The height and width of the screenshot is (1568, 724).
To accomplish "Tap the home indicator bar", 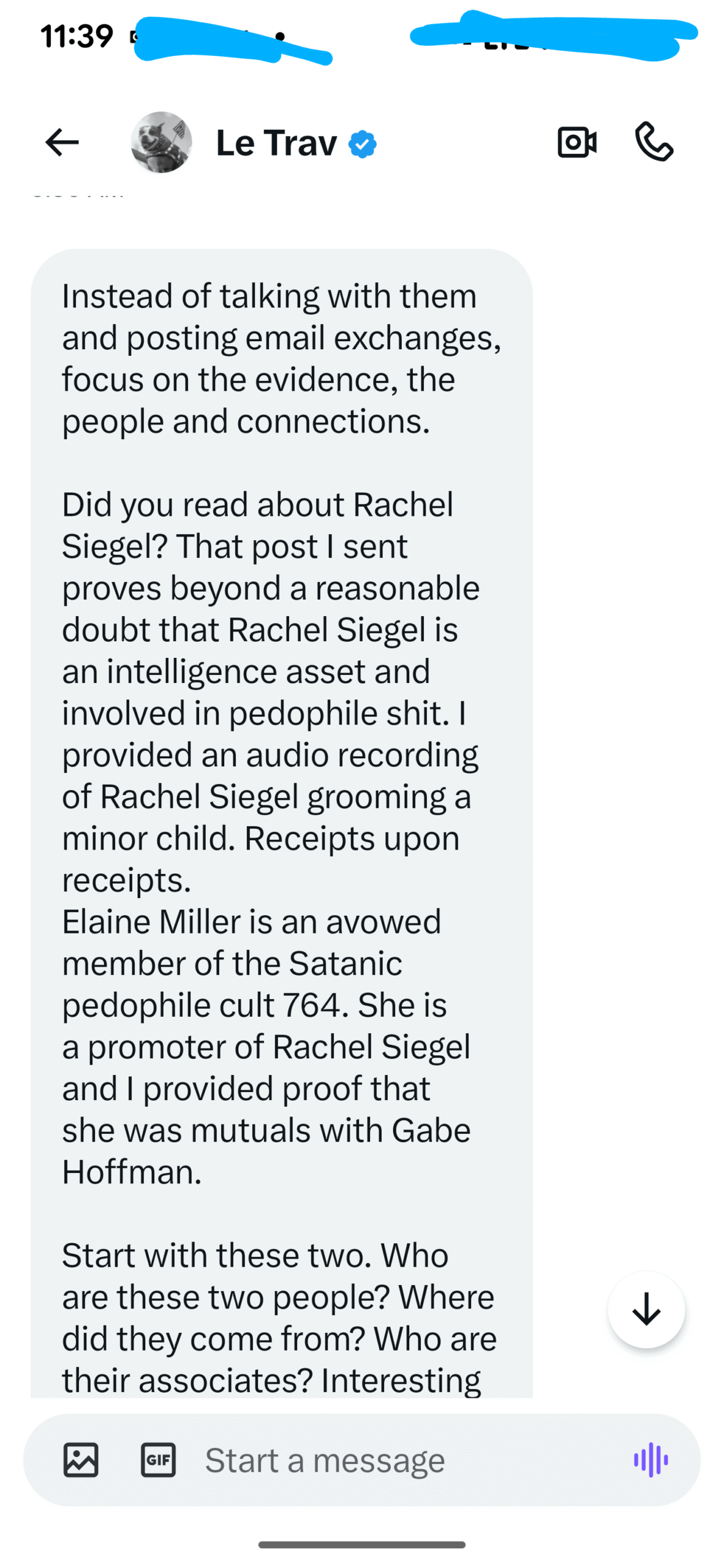I will 361,1545.
